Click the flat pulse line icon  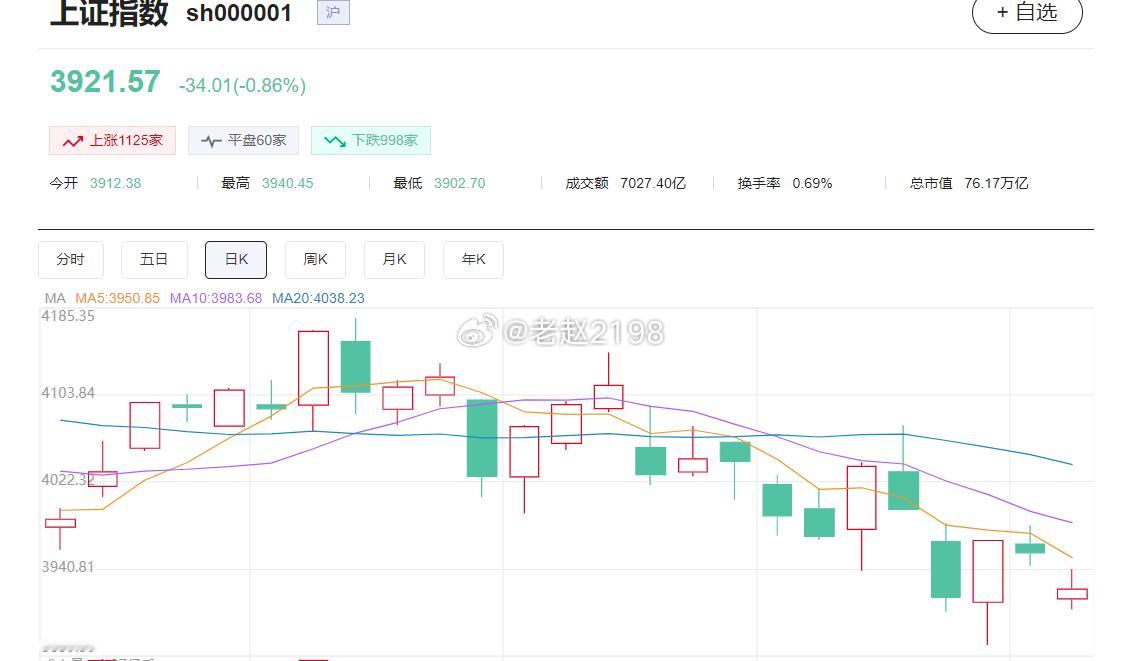pos(211,141)
